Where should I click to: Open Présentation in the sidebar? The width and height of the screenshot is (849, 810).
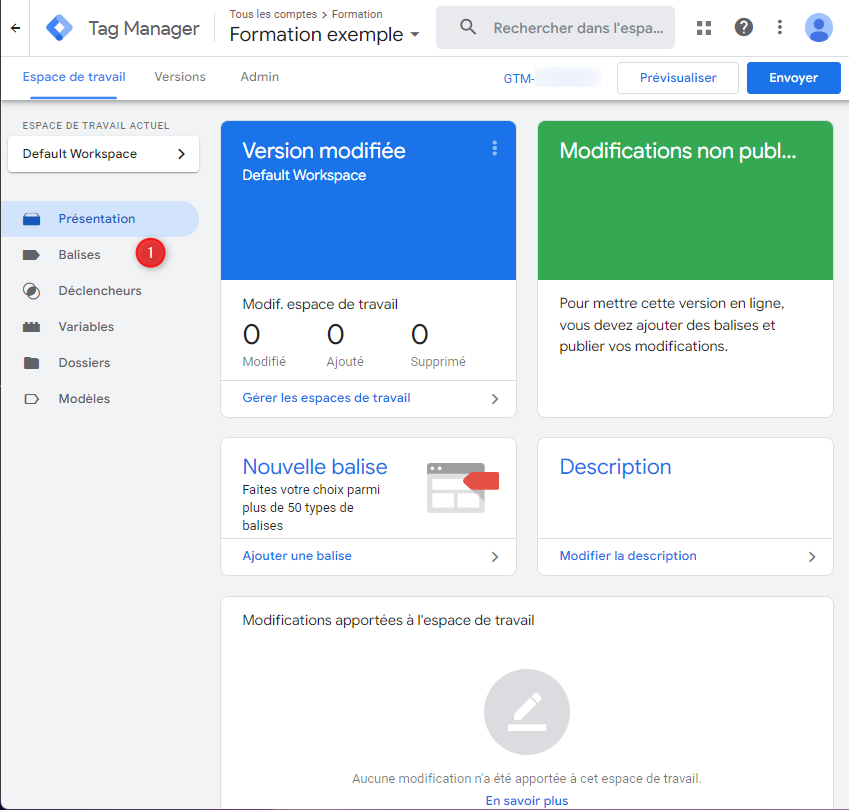coord(100,219)
